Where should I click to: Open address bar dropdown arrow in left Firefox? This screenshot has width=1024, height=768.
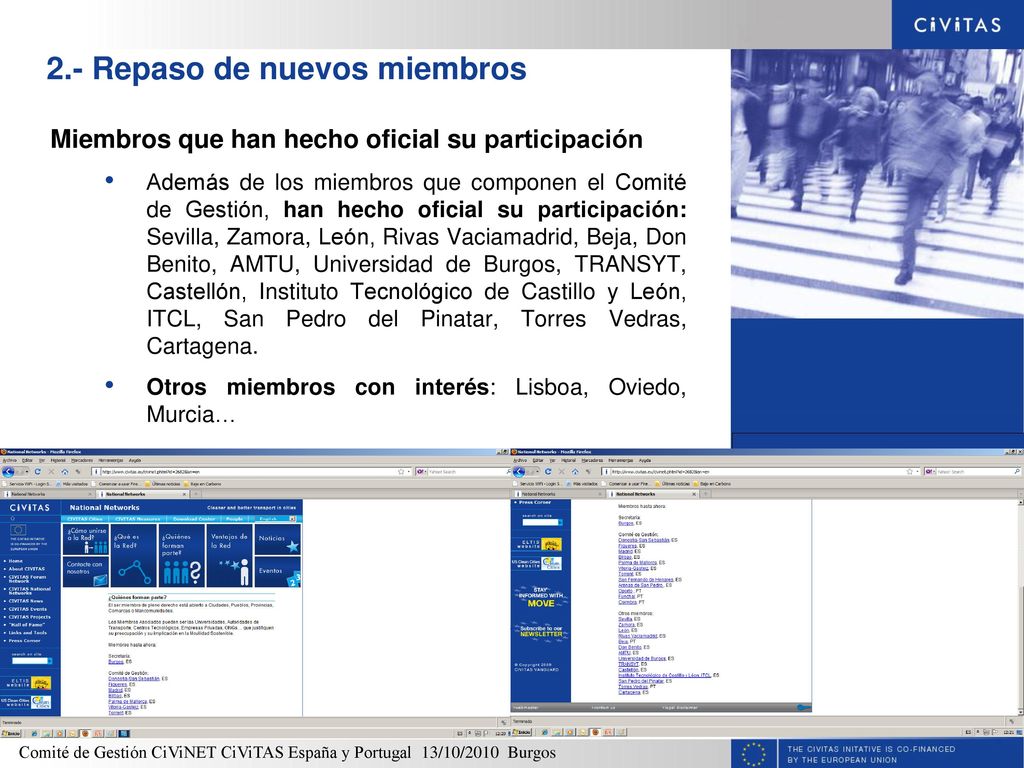click(x=409, y=472)
